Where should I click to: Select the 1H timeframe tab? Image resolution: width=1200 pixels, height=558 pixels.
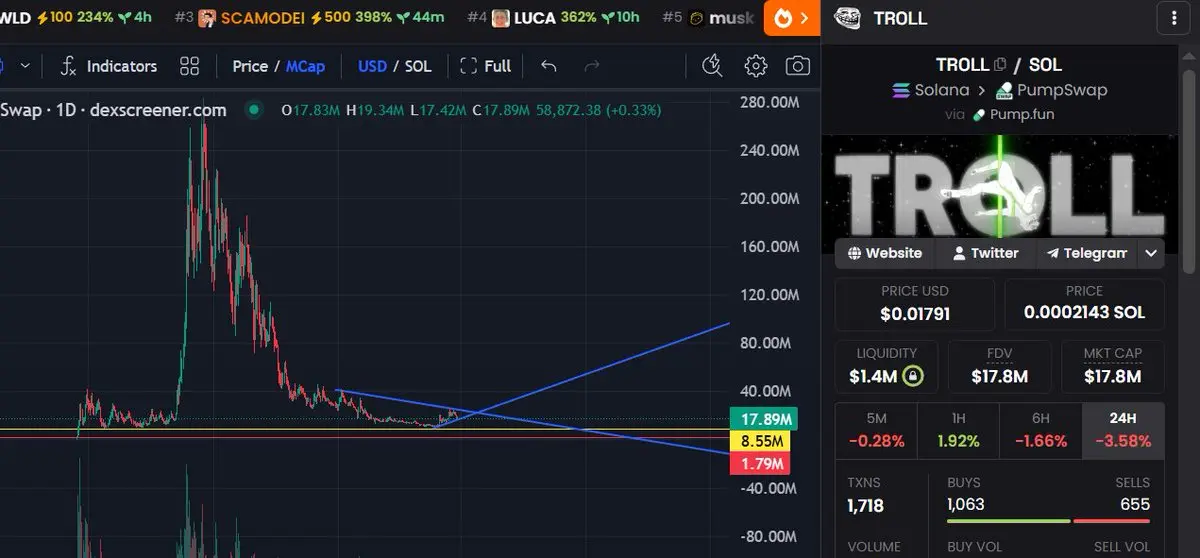[958, 430]
